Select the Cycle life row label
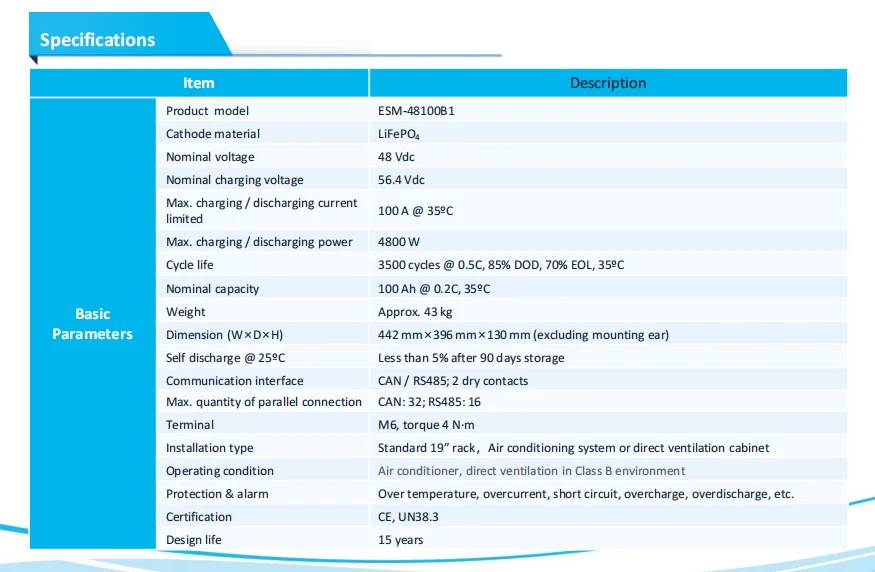This screenshot has height=572, width=875. (190, 265)
